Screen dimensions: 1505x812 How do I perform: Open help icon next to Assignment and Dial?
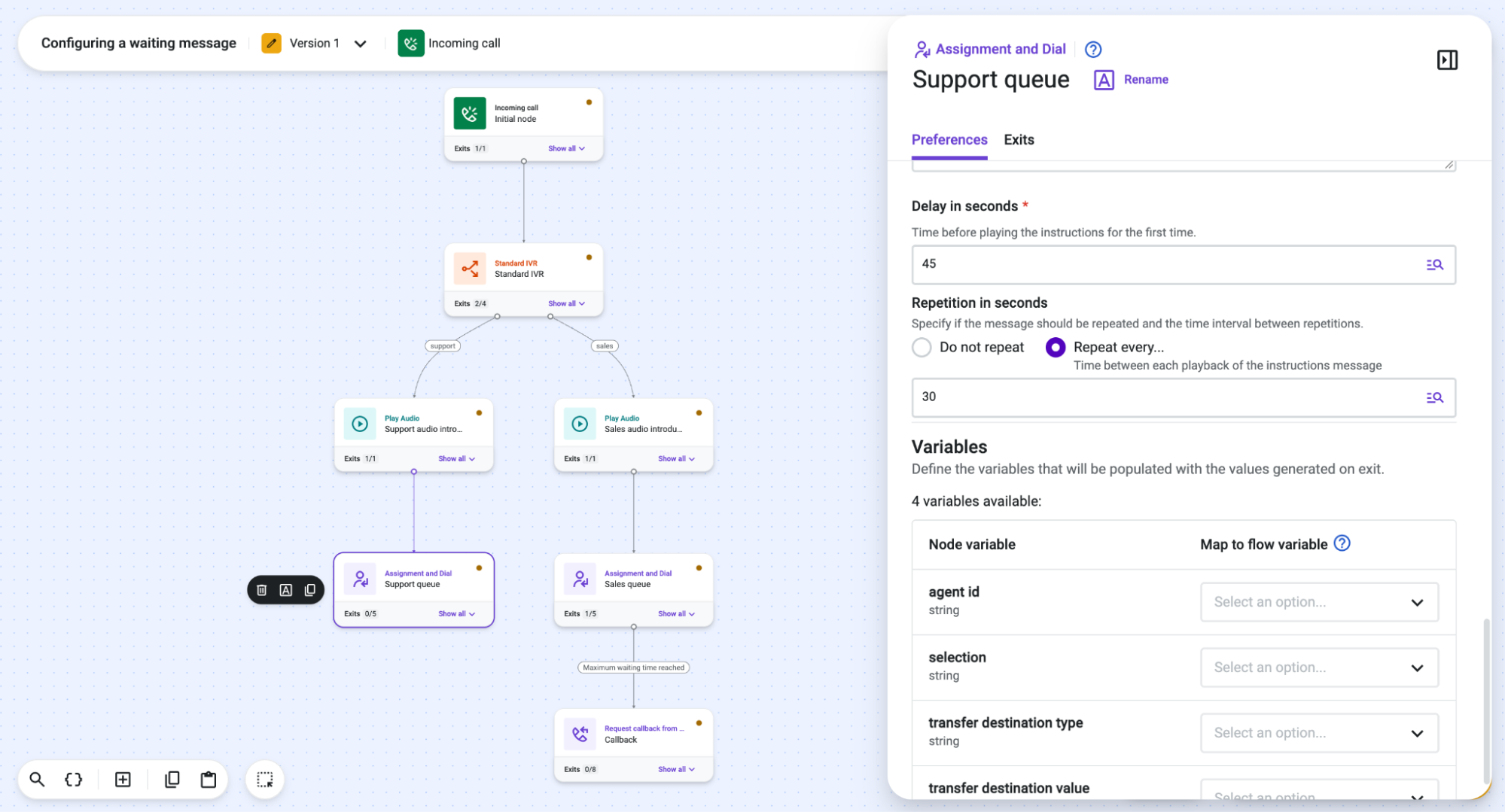pos(1093,50)
